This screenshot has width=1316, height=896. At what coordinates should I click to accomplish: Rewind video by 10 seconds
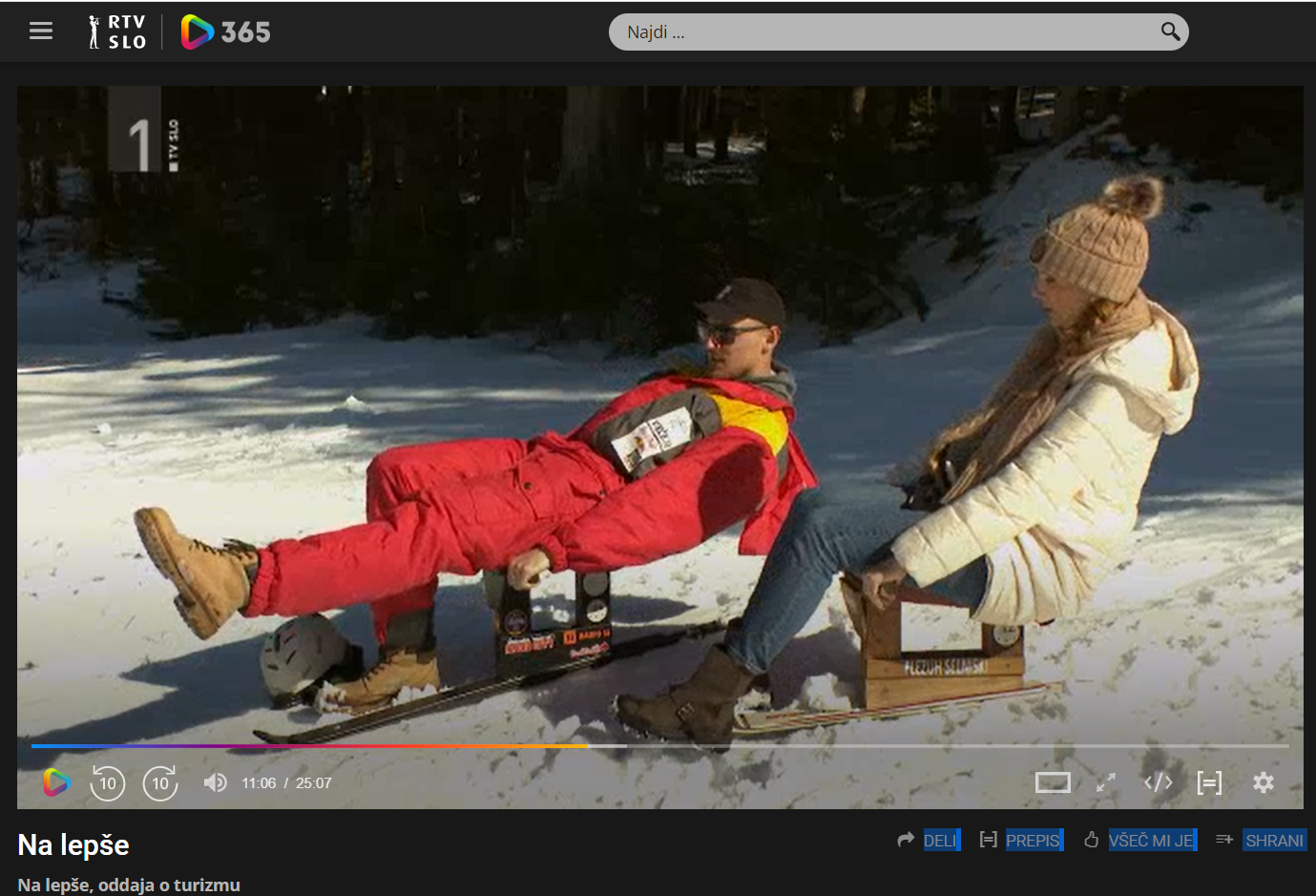coord(108,783)
